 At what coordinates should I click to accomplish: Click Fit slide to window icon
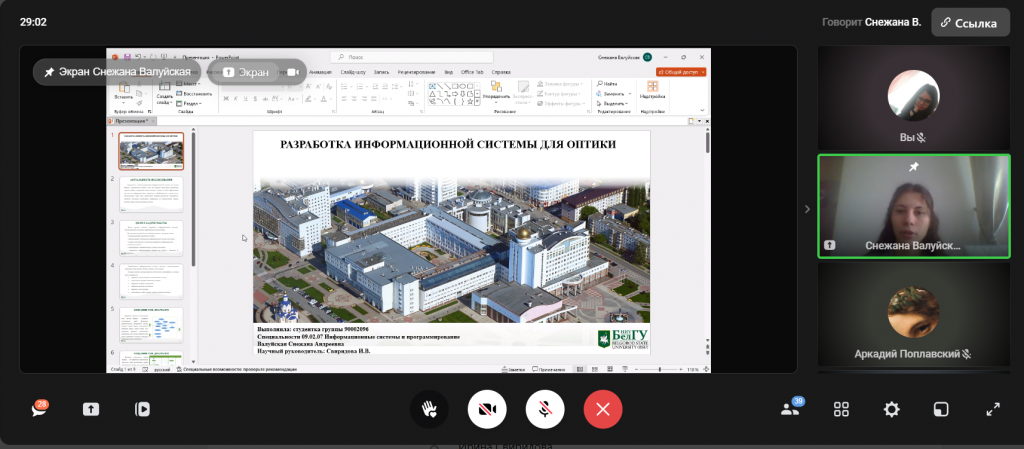coord(704,369)
